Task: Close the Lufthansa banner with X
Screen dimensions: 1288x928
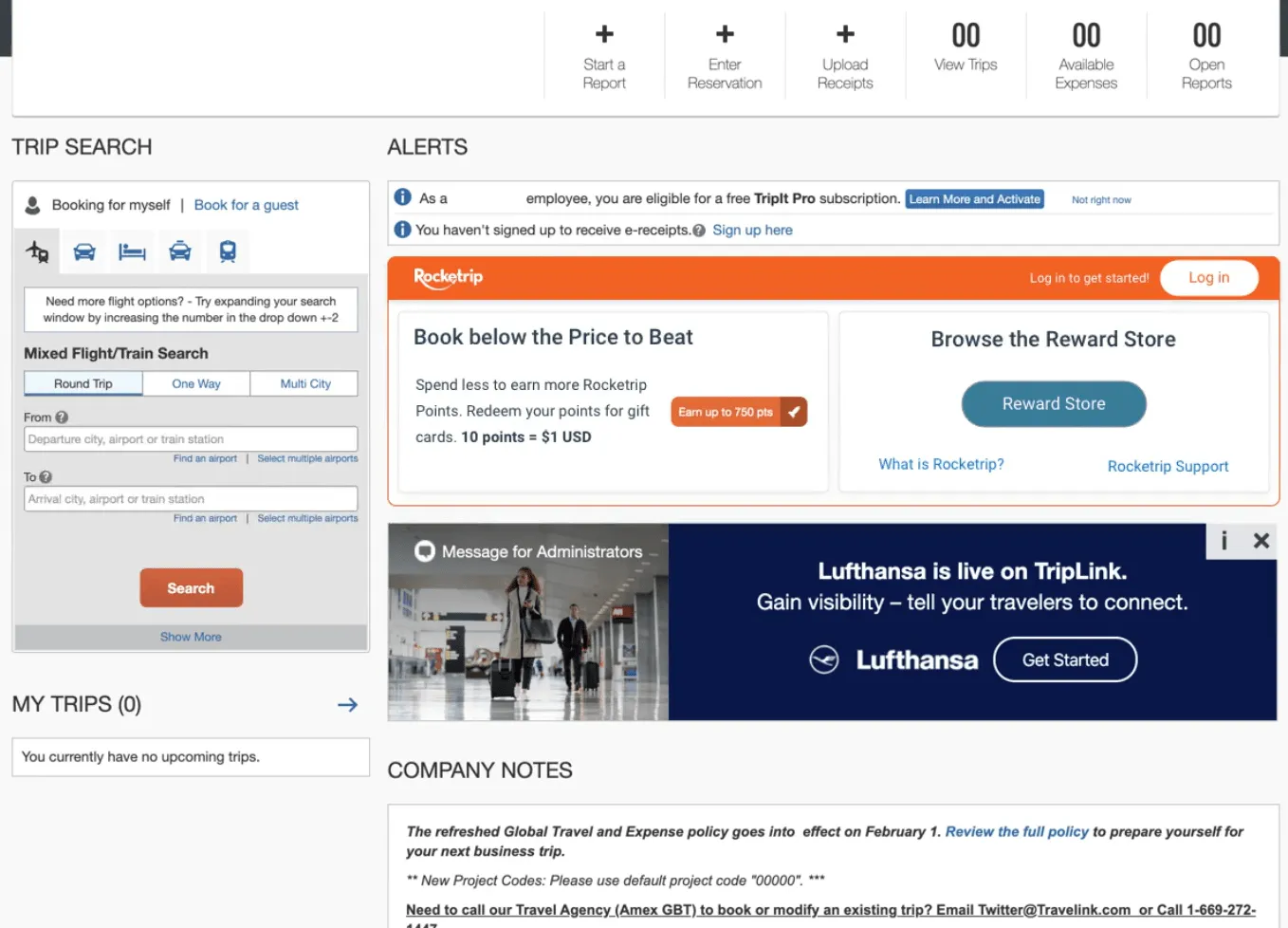Action: click(x=1260, y=541)
